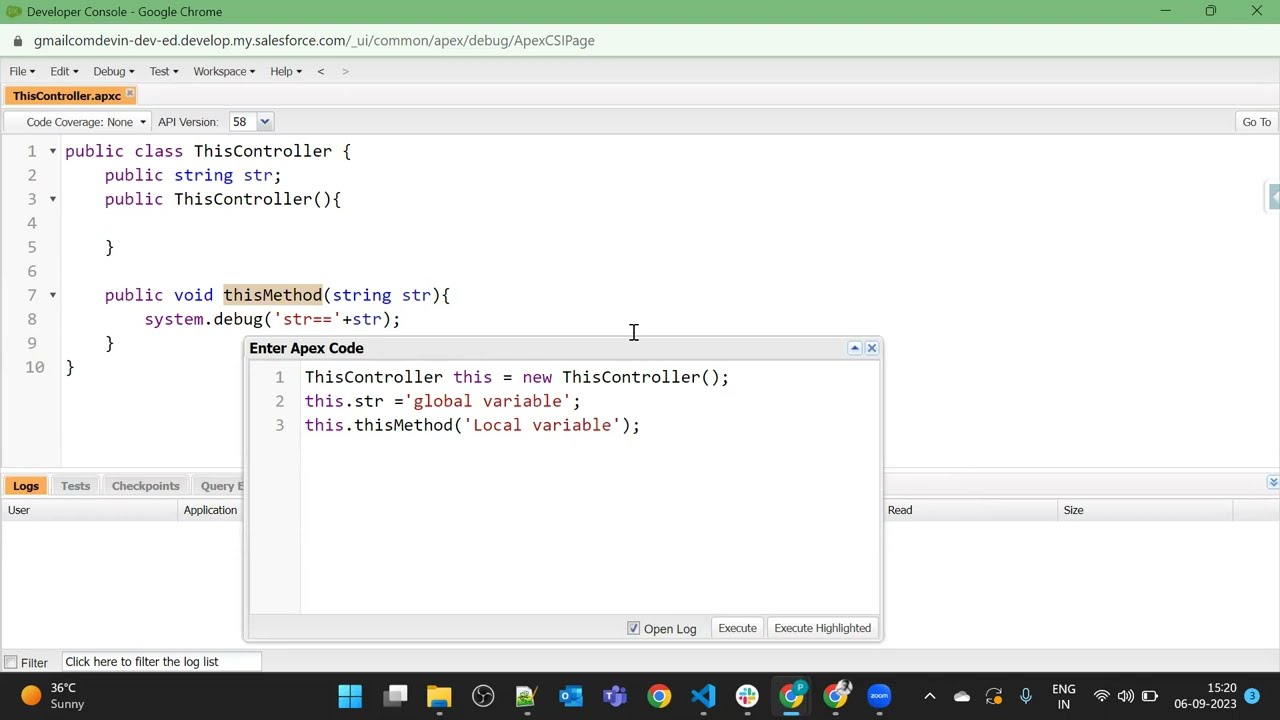1280x720 pixels.
Task: Open the first Chrome icon in taskbar
Action: tap(659, 696)
